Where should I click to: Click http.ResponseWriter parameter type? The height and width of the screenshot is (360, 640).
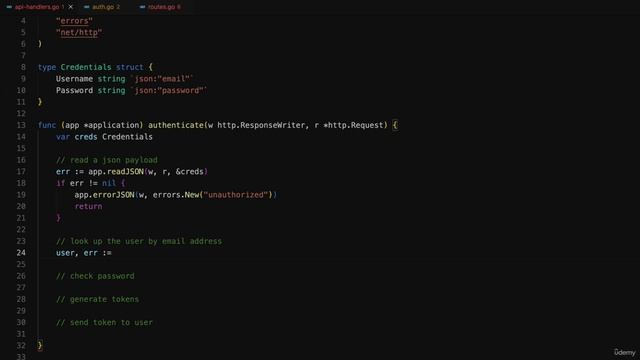coord(261,125)
